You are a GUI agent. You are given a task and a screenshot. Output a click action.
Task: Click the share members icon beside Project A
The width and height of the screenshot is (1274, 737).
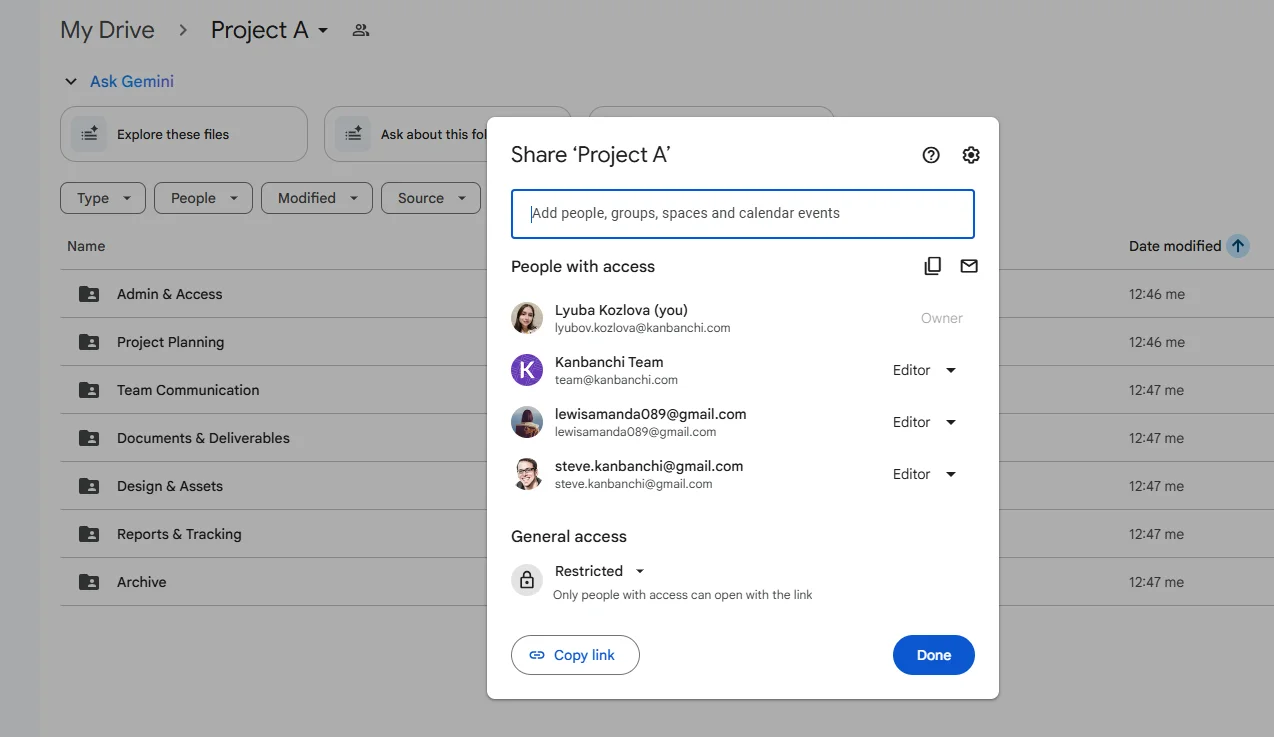coord(360,30)
